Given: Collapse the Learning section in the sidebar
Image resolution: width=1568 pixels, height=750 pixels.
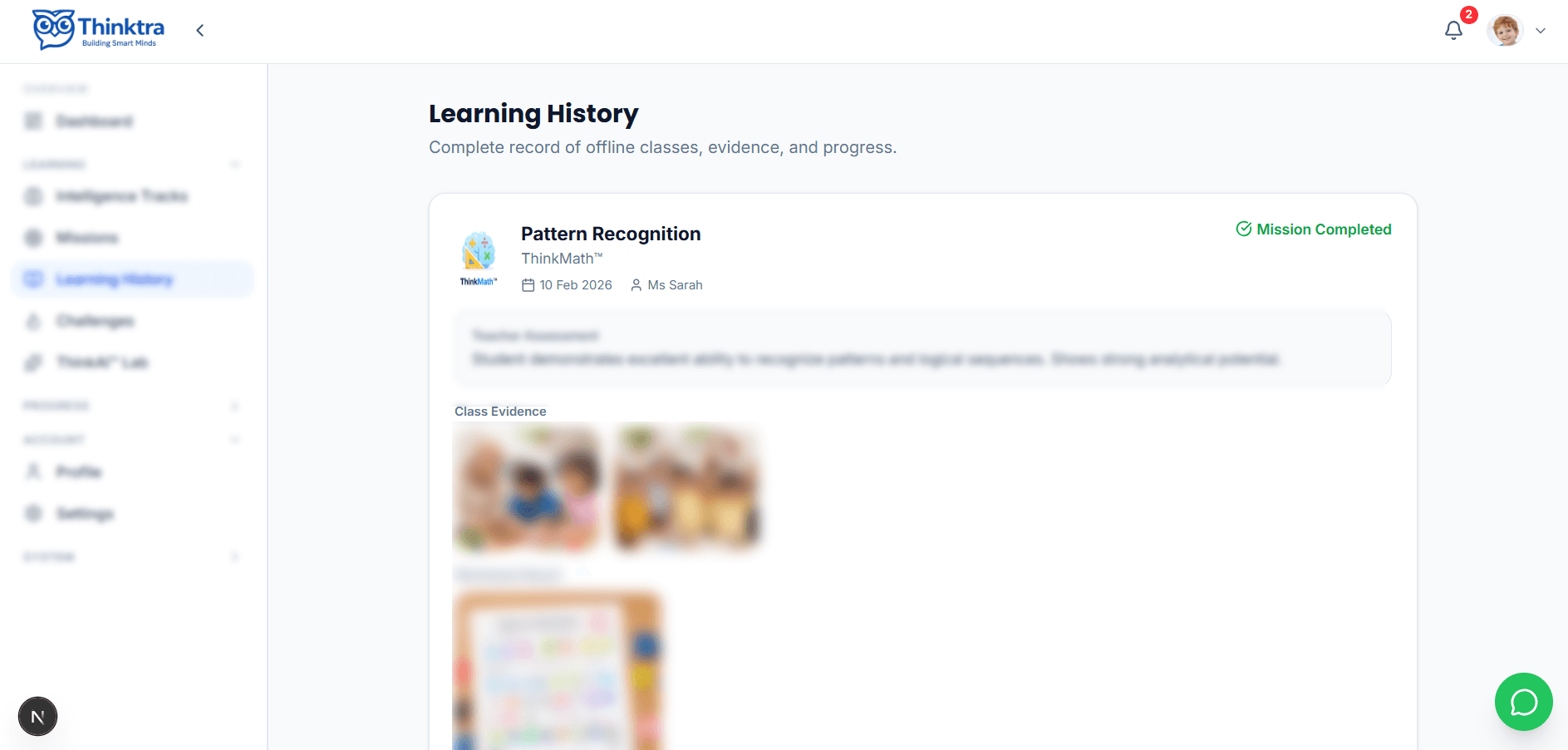Looking at the screenshot, I should click(x=235, y=164).
